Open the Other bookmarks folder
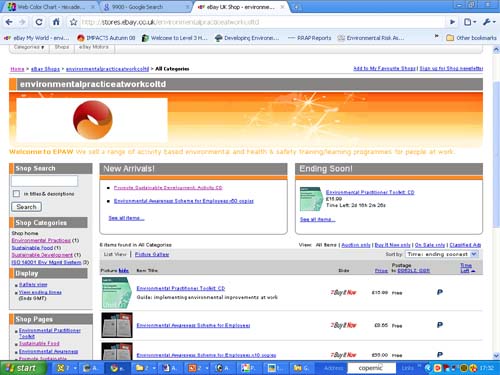This screenshot has height=375, width=500. [x=472, y=38]
